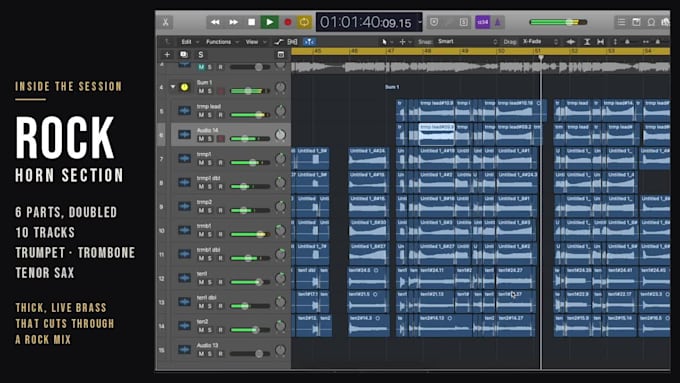Fast-forward the transport

click(233, 22)
